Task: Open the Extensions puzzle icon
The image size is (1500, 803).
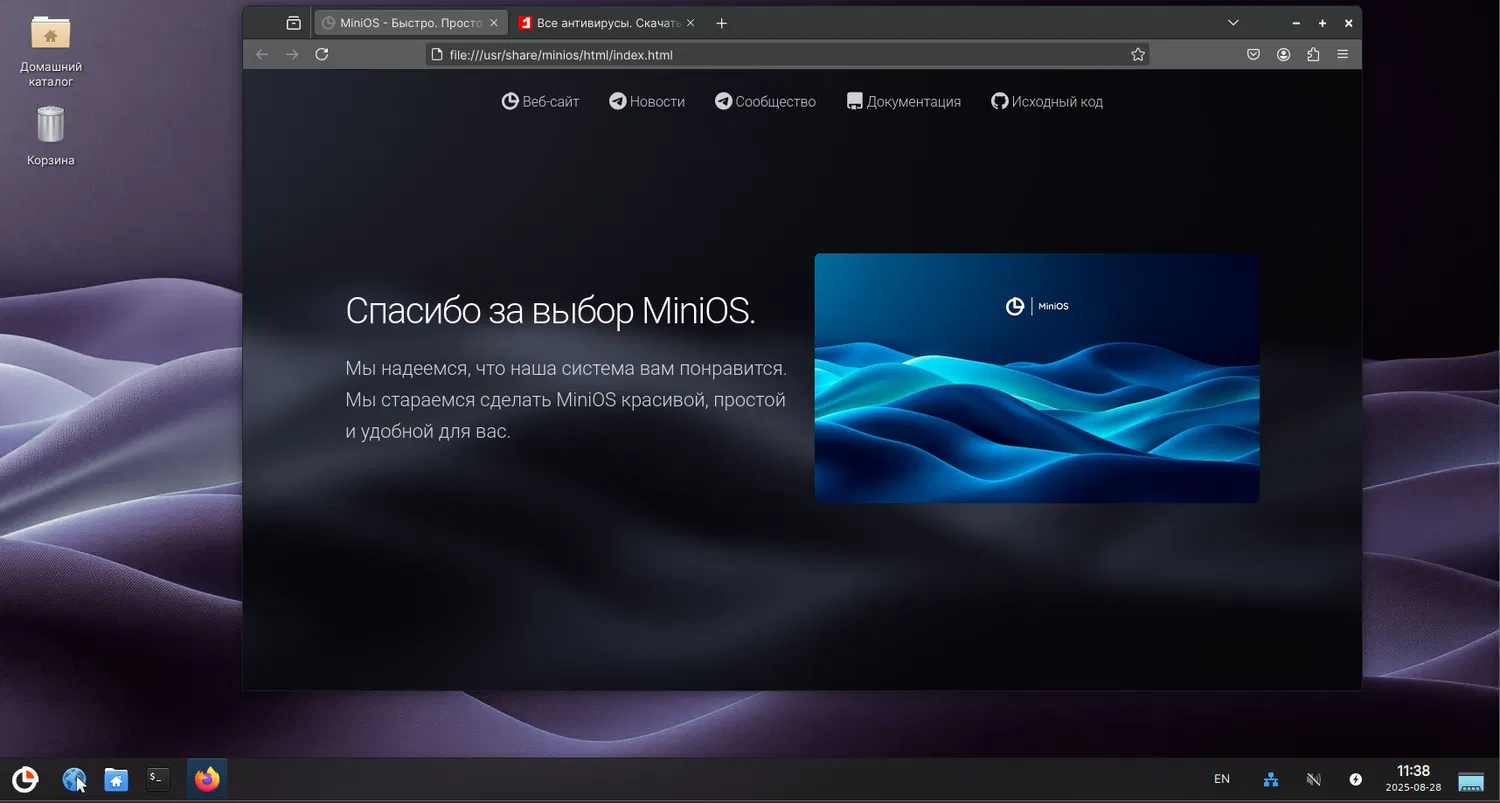Action: point(1313,55)
